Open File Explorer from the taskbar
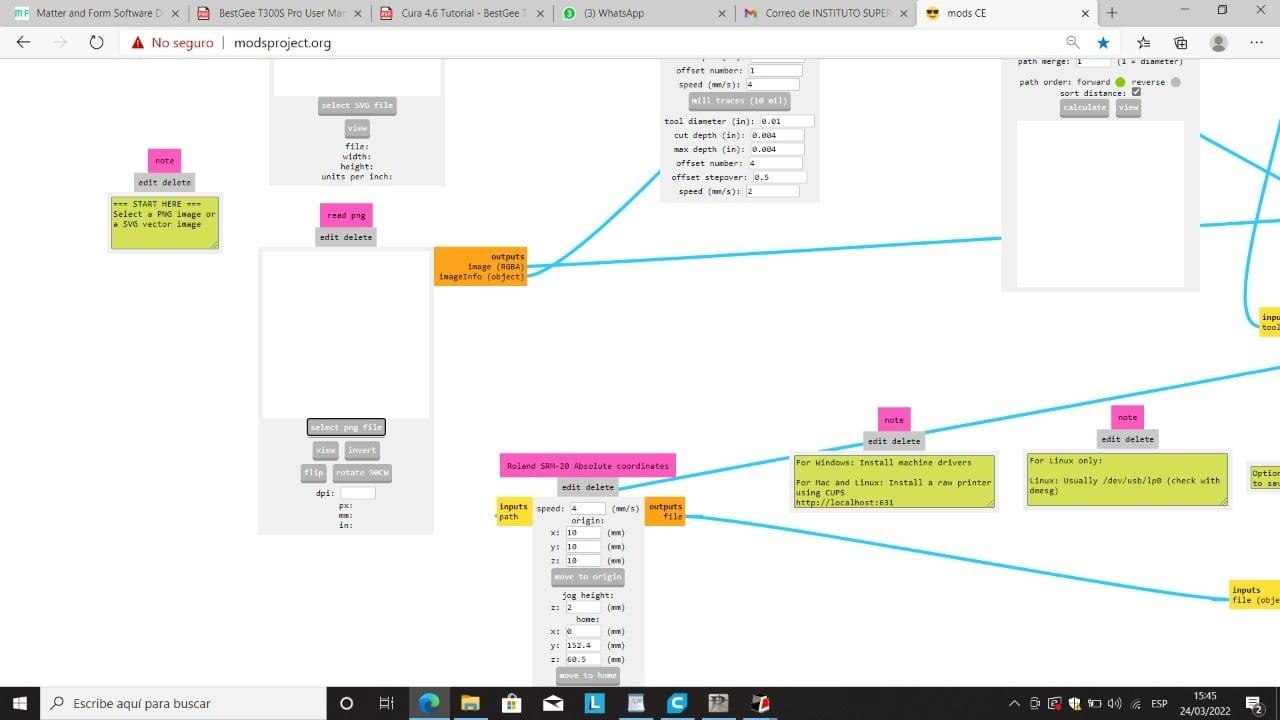This screenshot has width=1280, height=720. [469, 703]
